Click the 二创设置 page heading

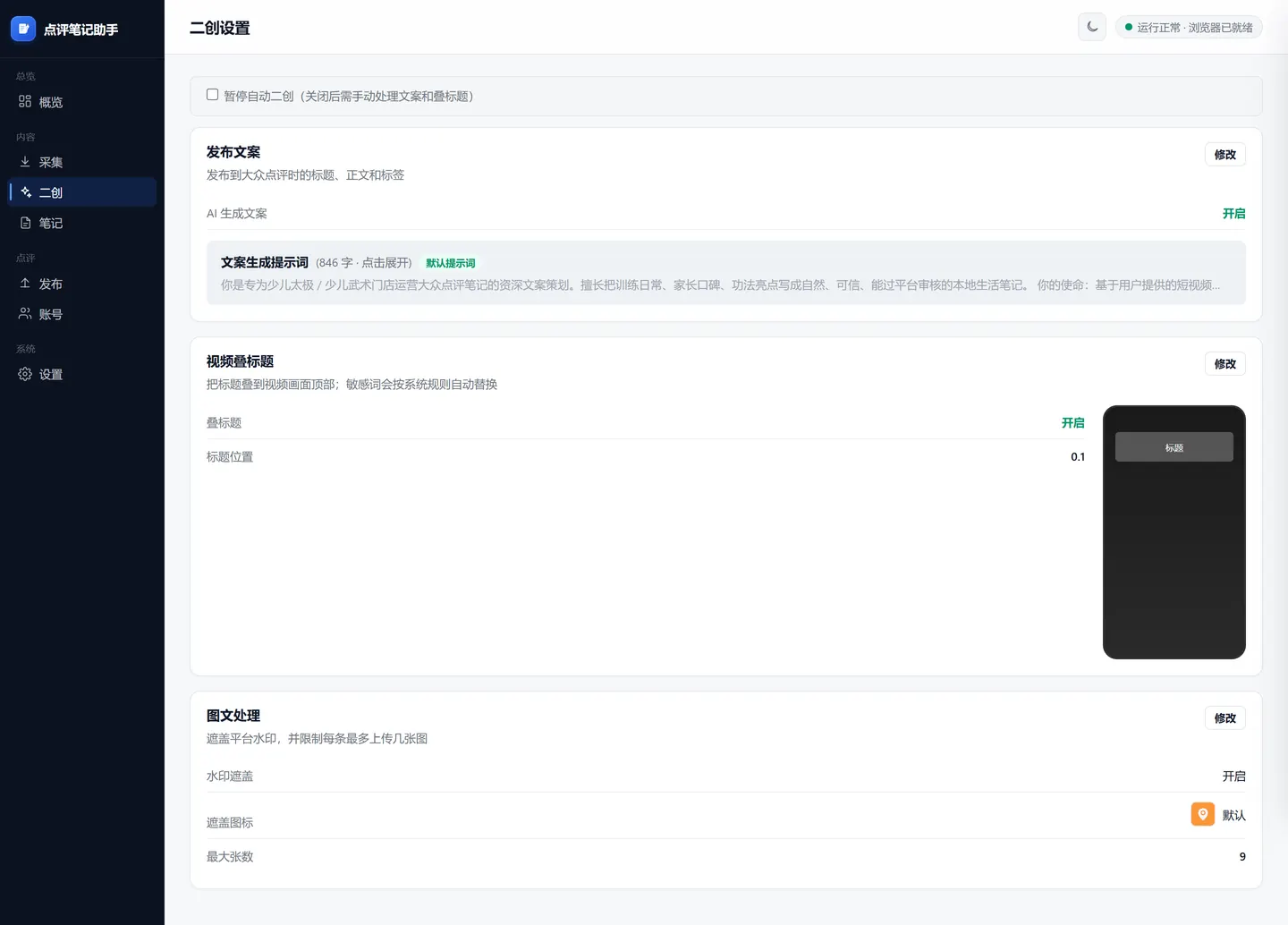tap(220, 28)
